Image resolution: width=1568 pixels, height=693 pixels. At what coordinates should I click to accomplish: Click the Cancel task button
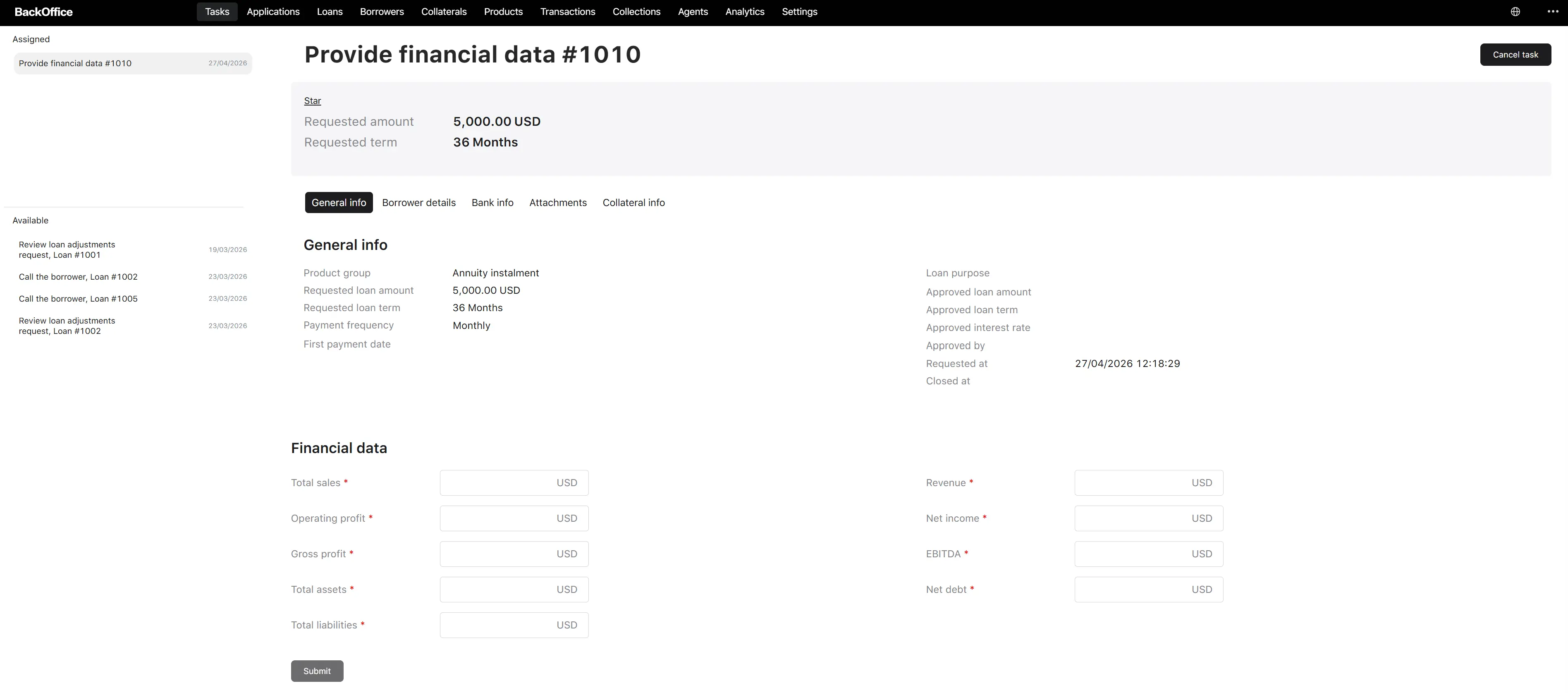point(1515,55)
